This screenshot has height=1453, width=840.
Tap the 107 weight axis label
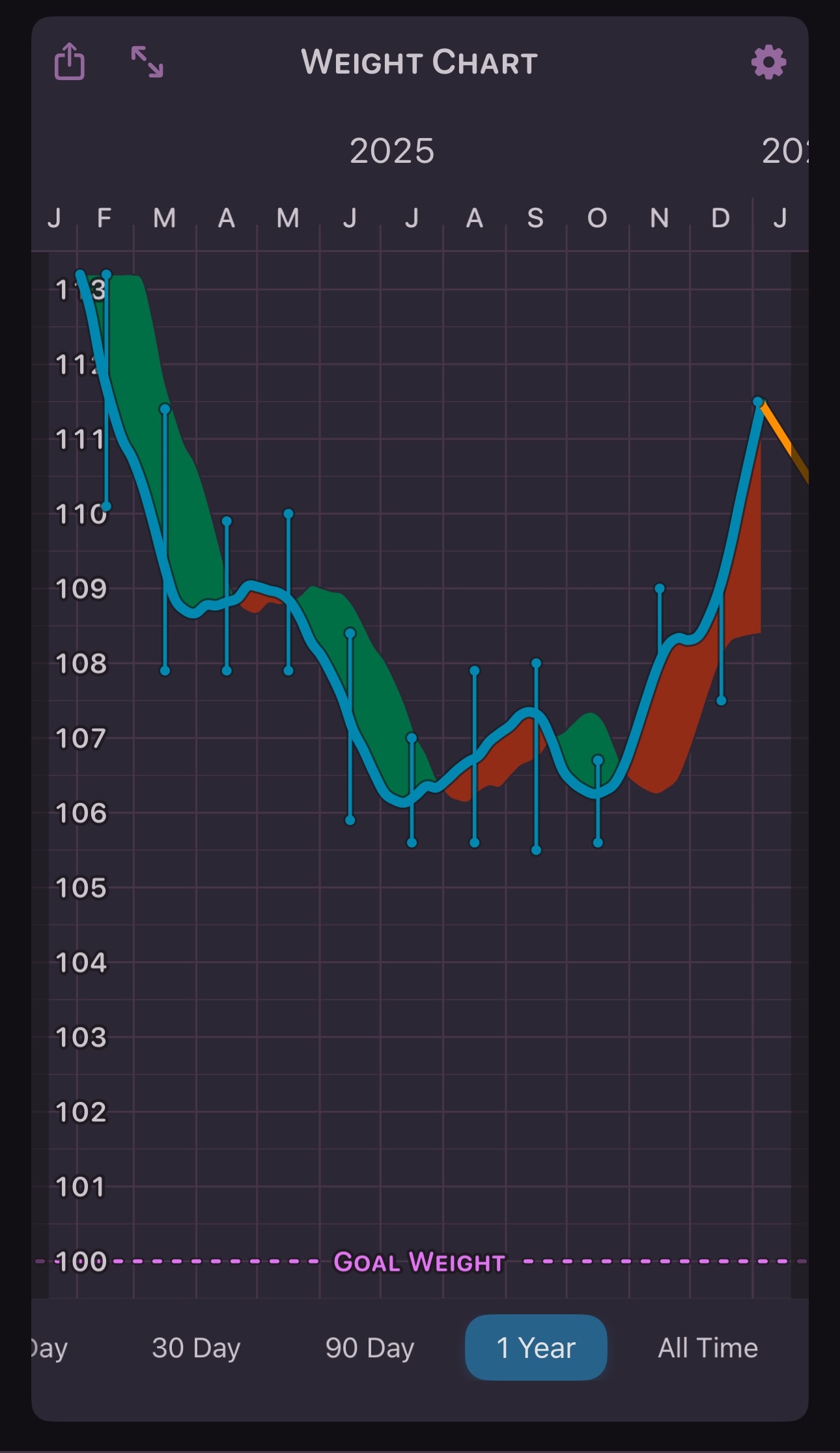tap(81, 739)
